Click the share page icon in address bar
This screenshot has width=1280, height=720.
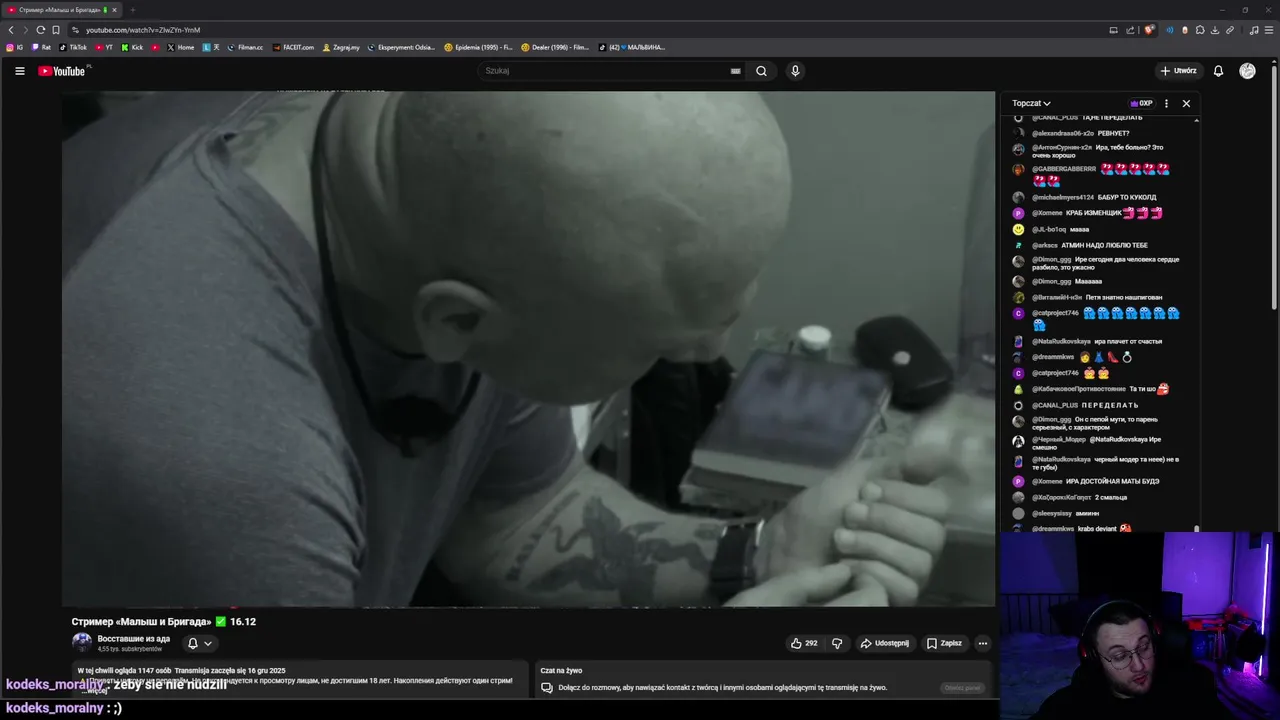(x=1129, y=30)
